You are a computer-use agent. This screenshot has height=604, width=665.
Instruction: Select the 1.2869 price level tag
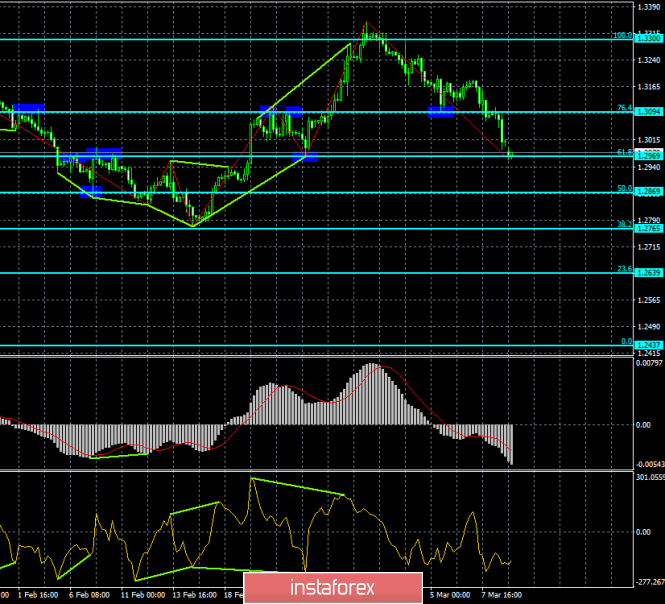[649, 192]
